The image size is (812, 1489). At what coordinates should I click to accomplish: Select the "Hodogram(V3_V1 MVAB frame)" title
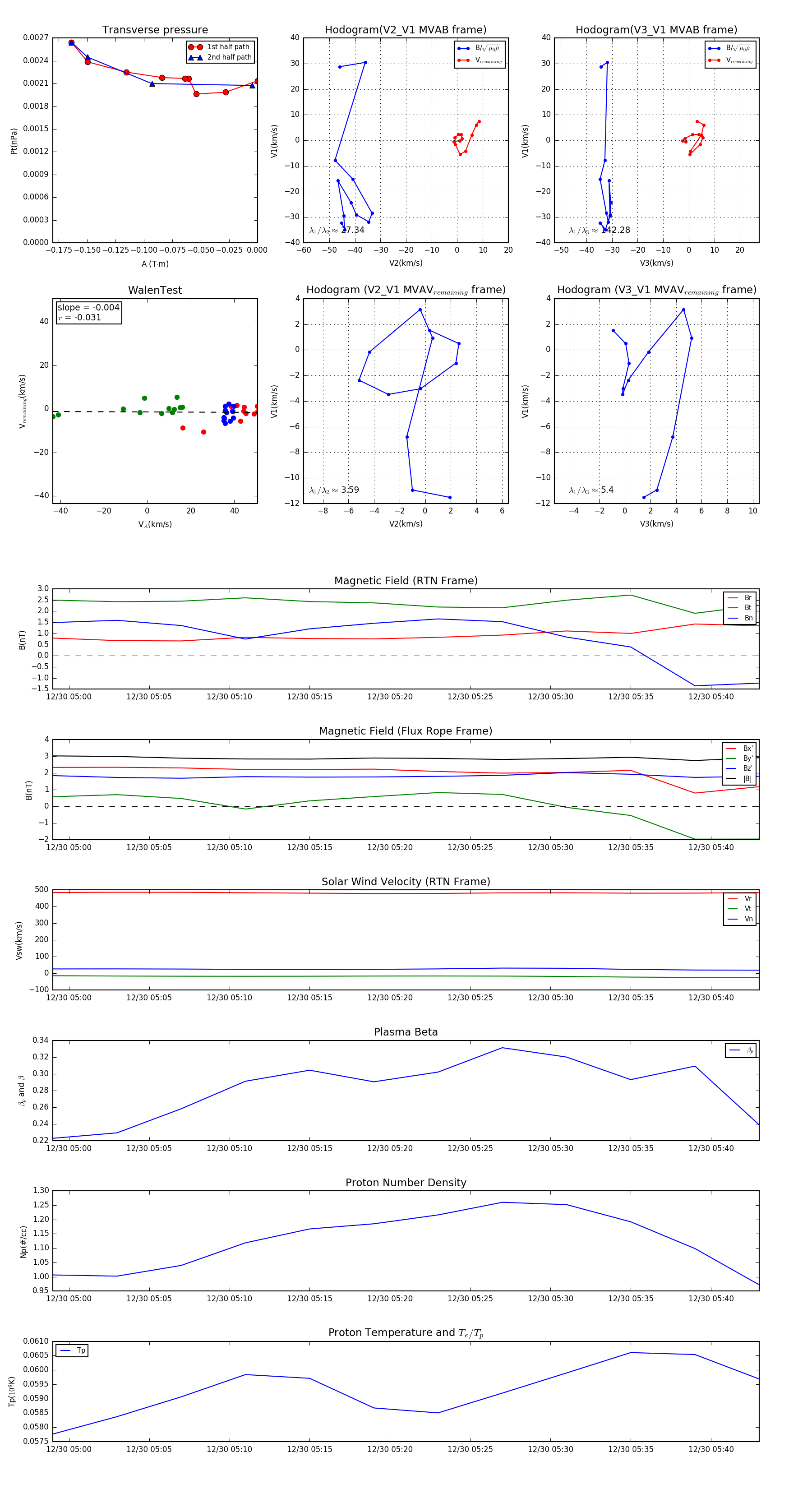(656, 30)
